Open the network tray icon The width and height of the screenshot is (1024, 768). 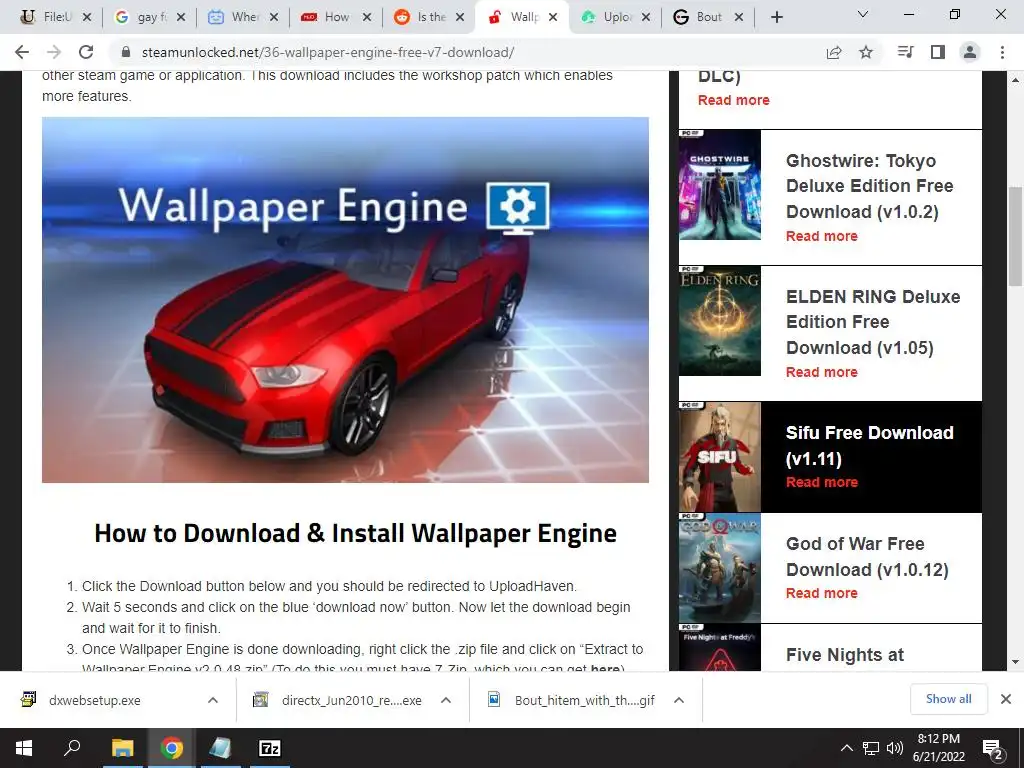(871, 748)
